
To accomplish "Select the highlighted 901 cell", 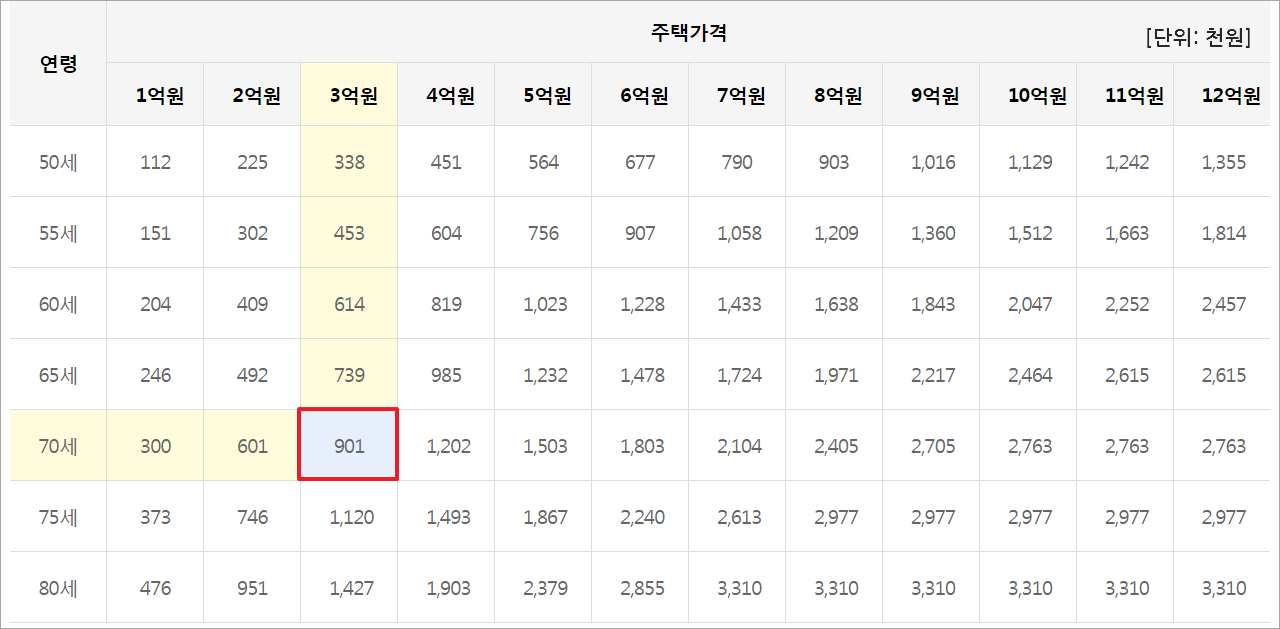I will tap(348, 444).
